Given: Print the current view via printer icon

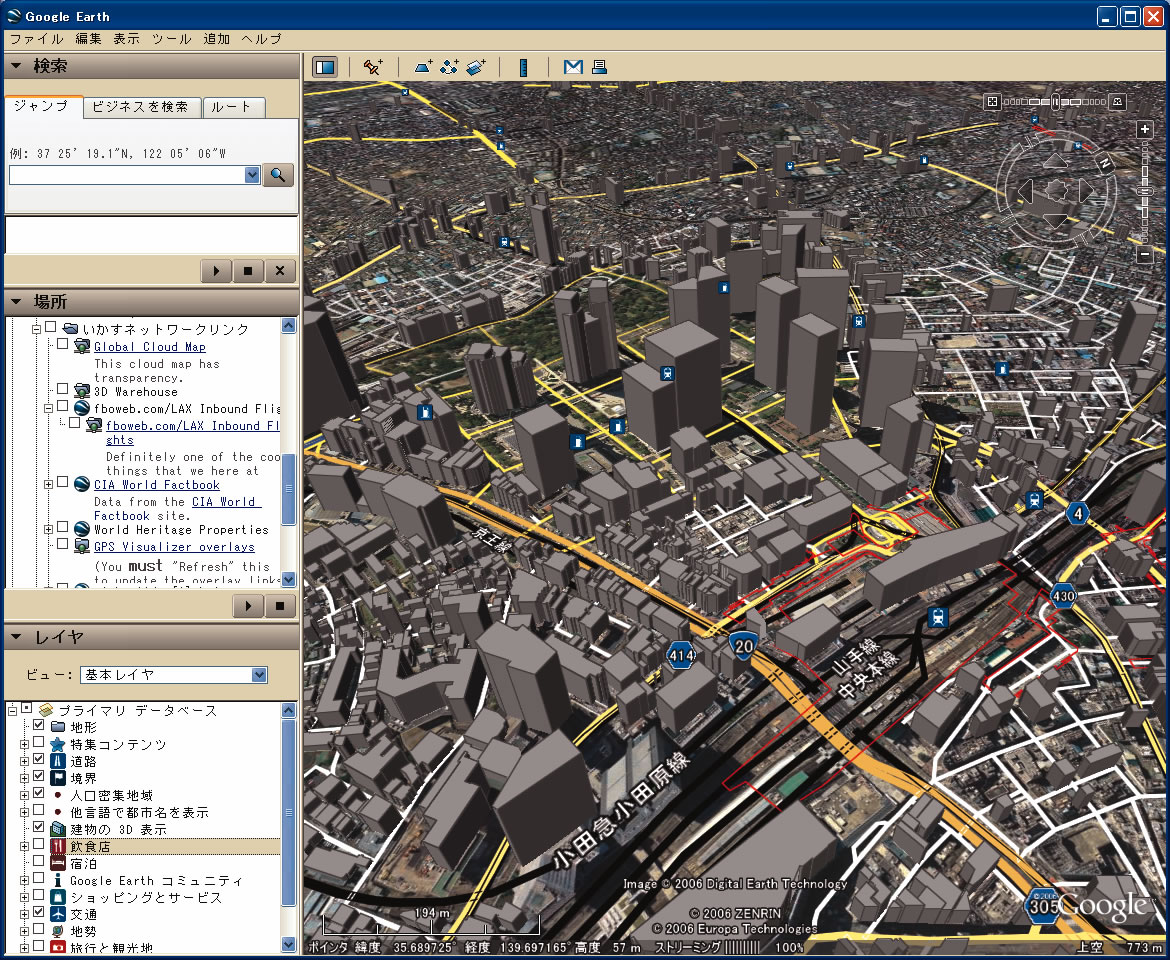Looking at the screenshot, I should (598, 67).
